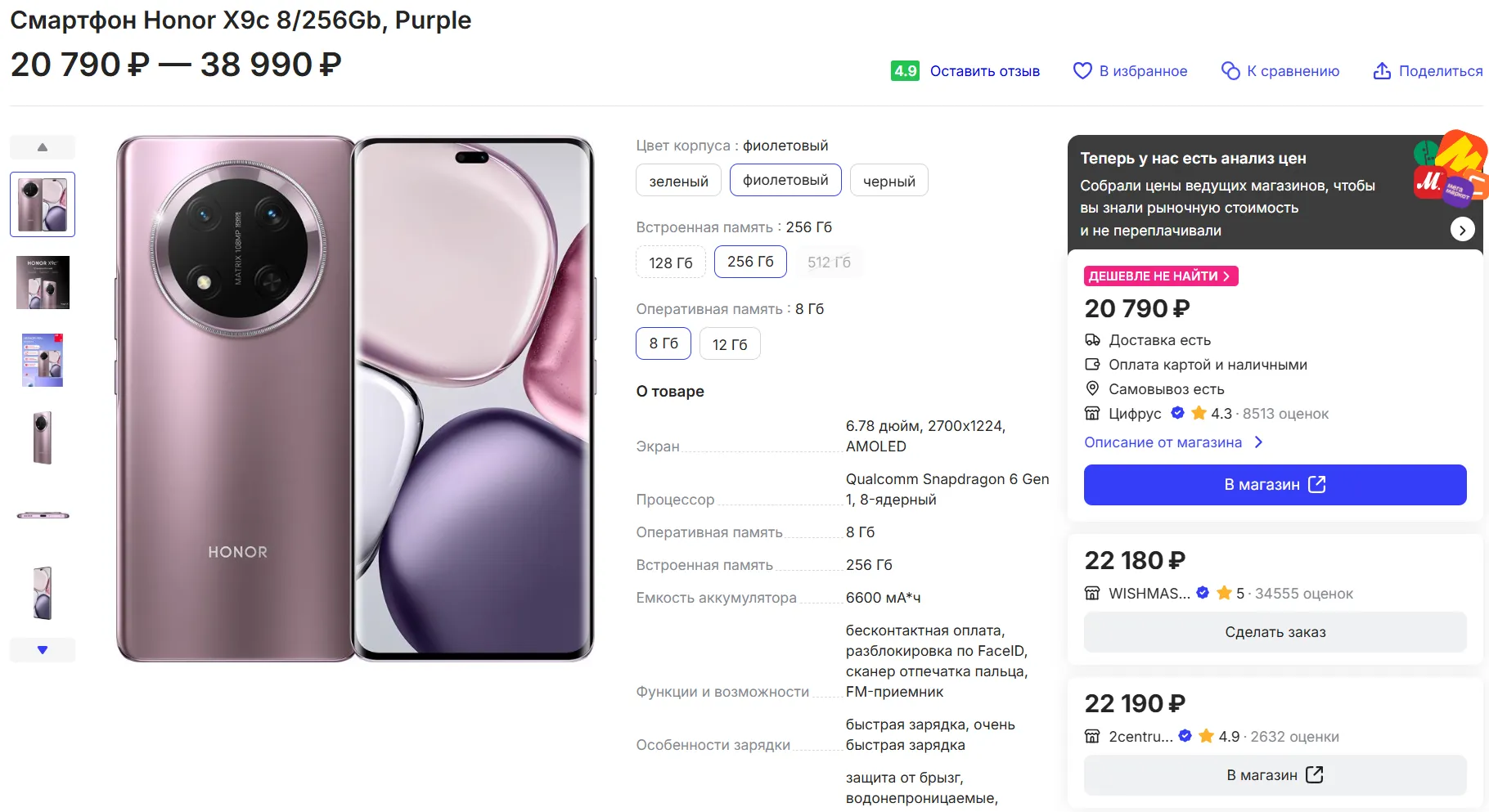Pick the фиолетовый color chip
This screenshot has width=1489, height=812.
(785, 181)
